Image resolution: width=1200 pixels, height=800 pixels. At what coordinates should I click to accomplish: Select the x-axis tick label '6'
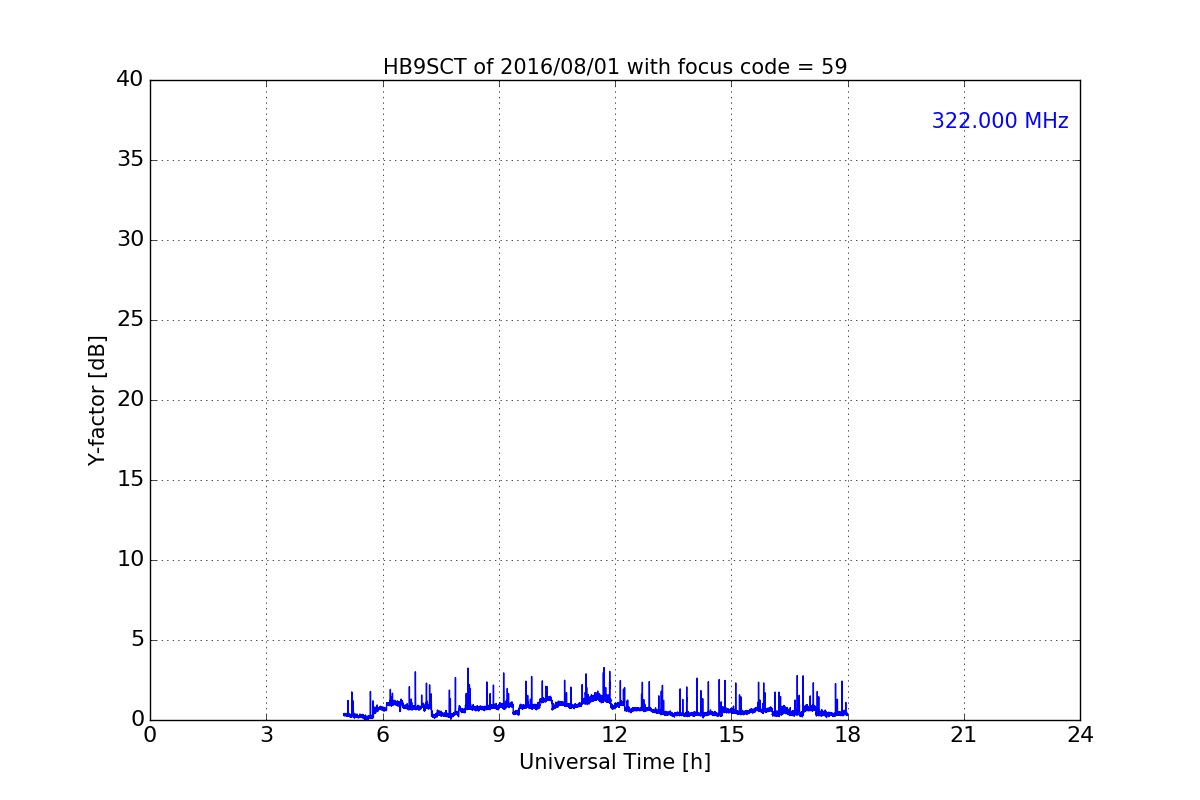(x=383, y=735)
